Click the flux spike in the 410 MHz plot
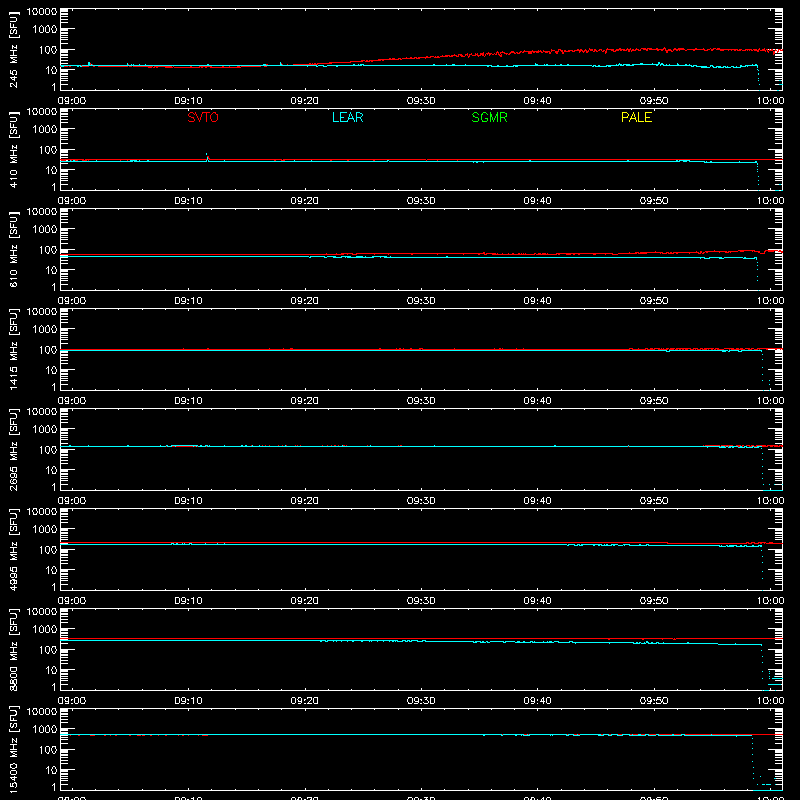800x800 pixels. tap(207, 157)
